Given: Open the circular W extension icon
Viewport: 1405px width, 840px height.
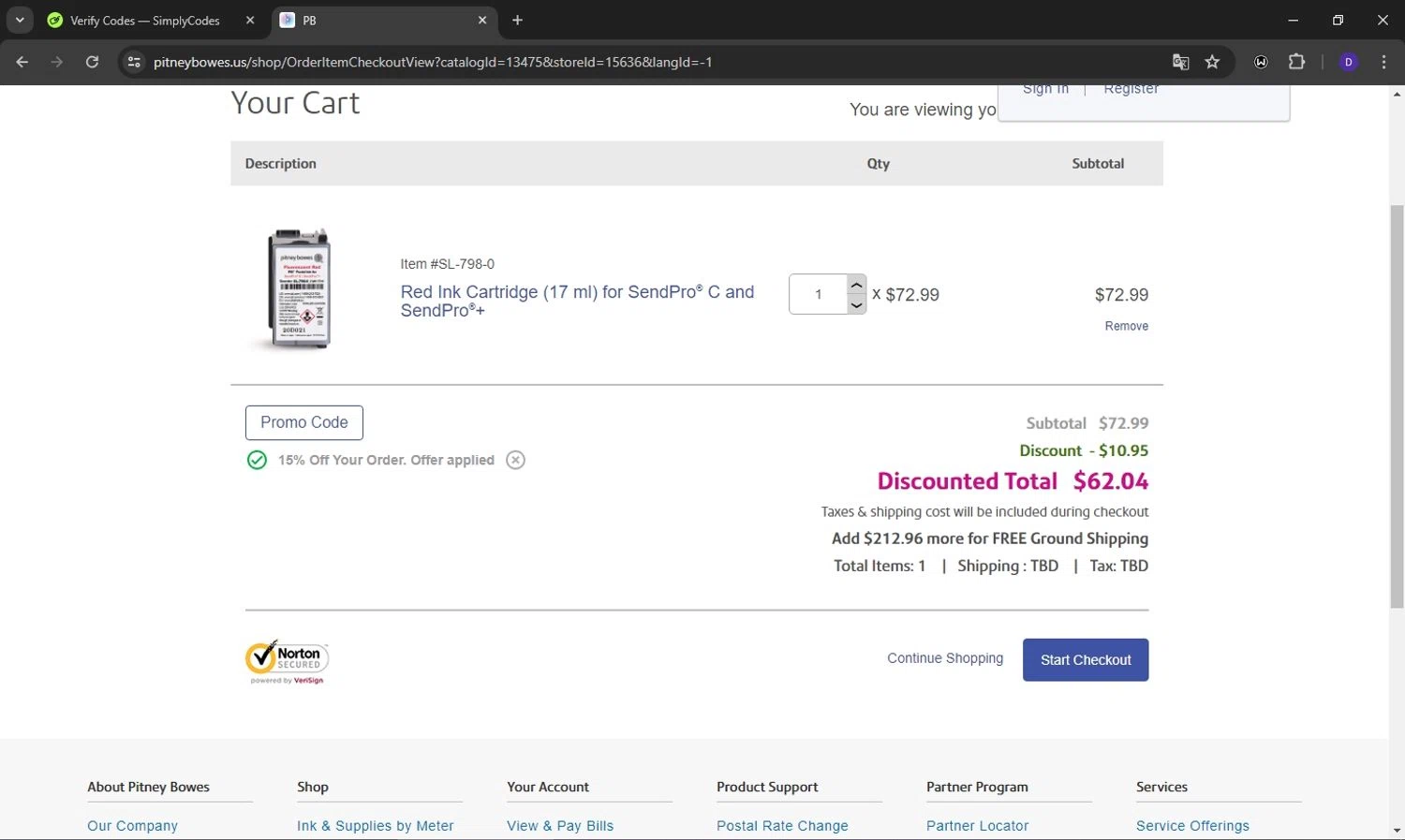Looking at the screenshot, I should [x=1261, y=62].
